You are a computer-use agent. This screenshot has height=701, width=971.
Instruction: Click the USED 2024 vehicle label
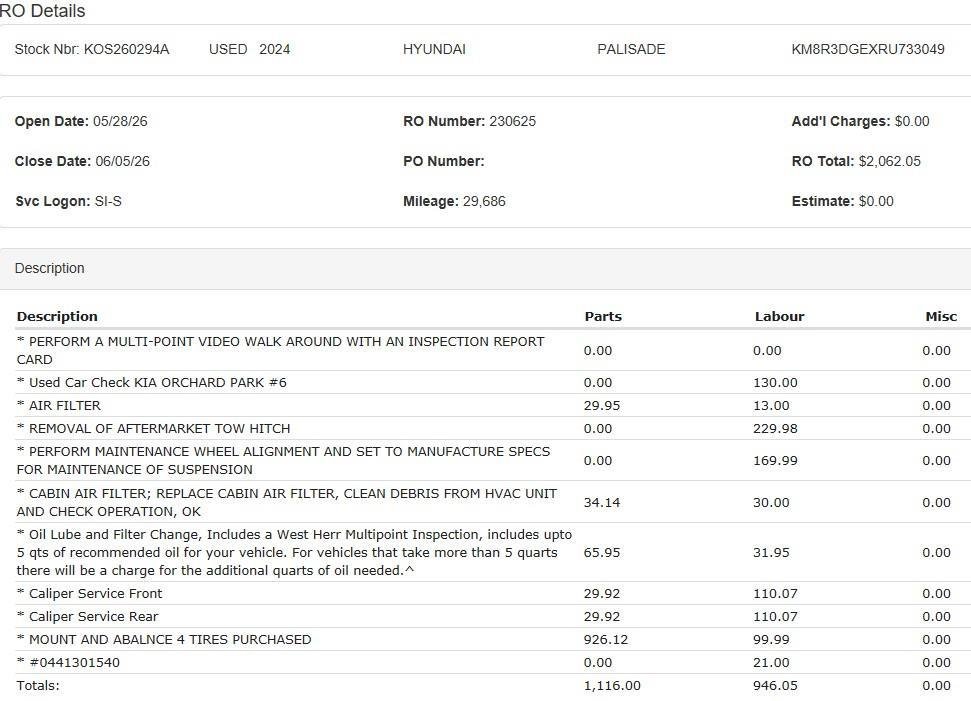250,50
